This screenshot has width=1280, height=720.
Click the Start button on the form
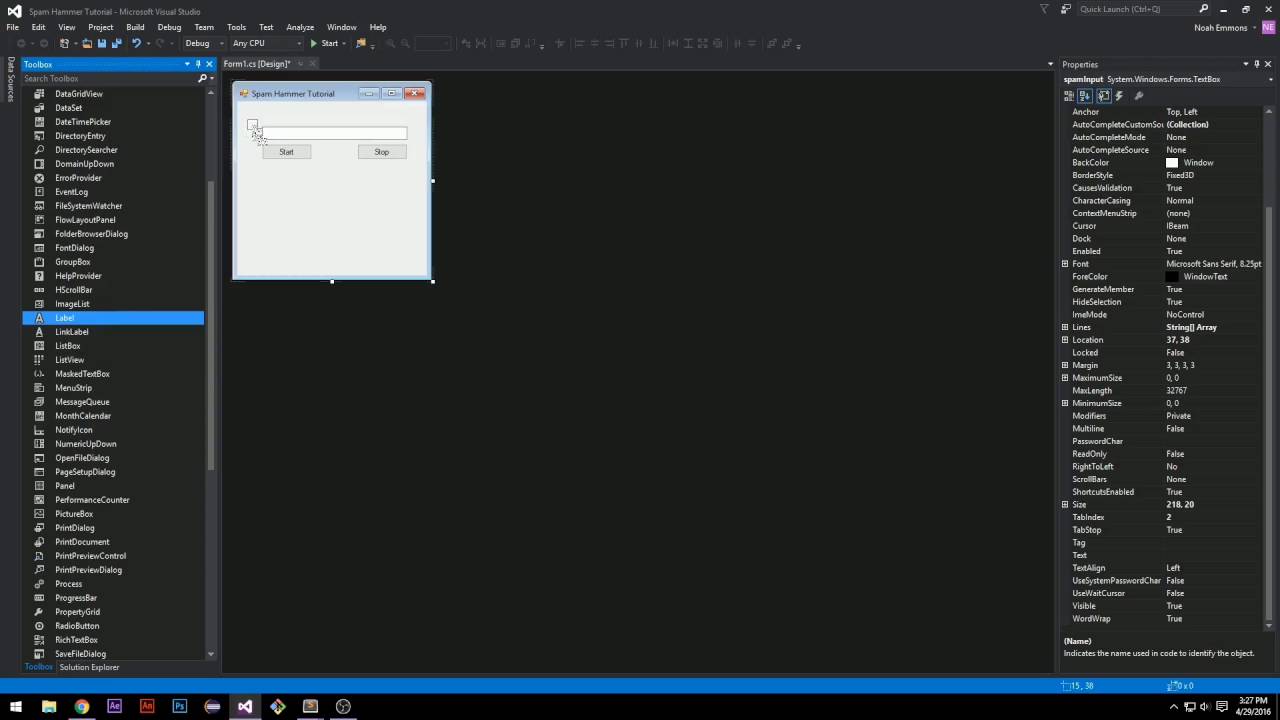(286, 152)
